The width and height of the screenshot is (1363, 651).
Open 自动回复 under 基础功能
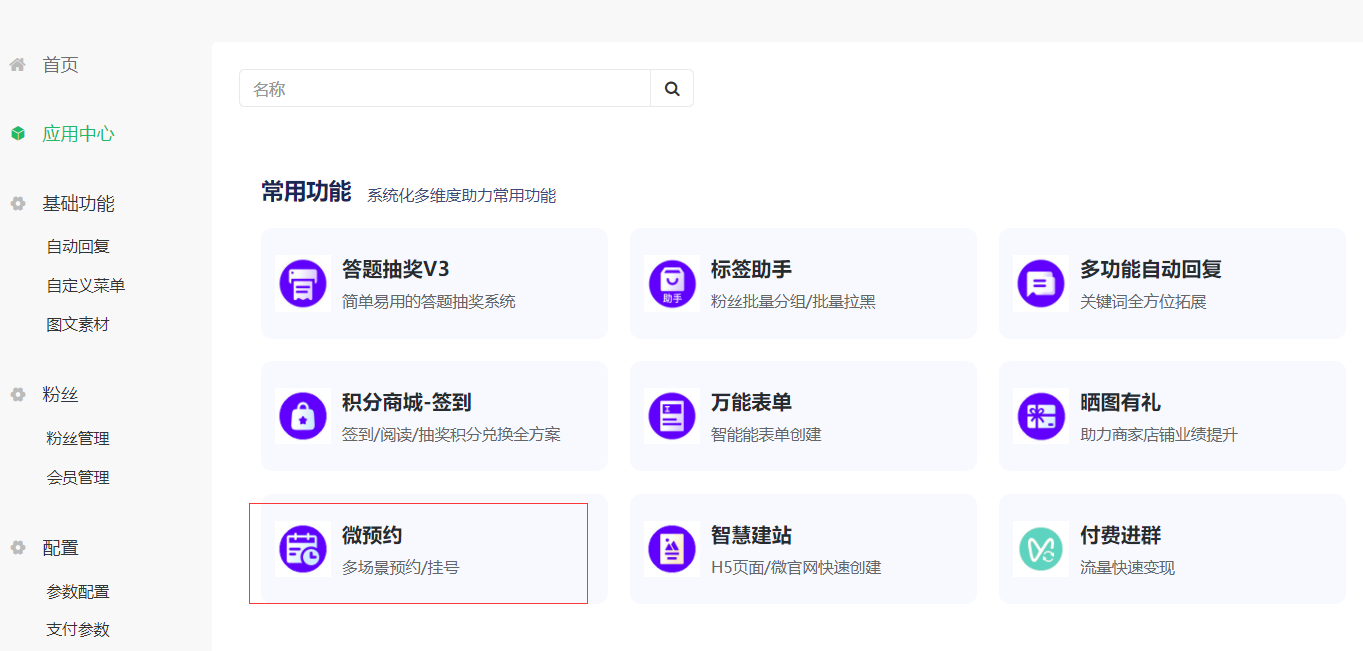click(x=78, y=246)
